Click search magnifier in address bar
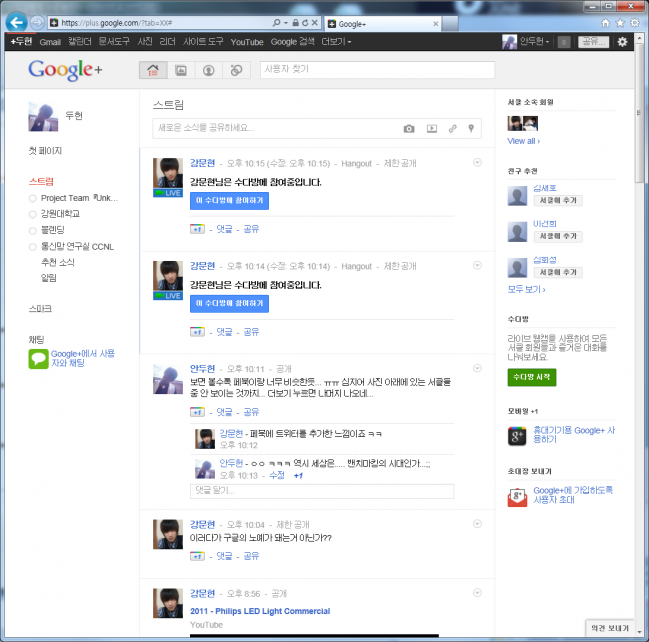This screenshot has height=642, width=649. tap(276, 23)
